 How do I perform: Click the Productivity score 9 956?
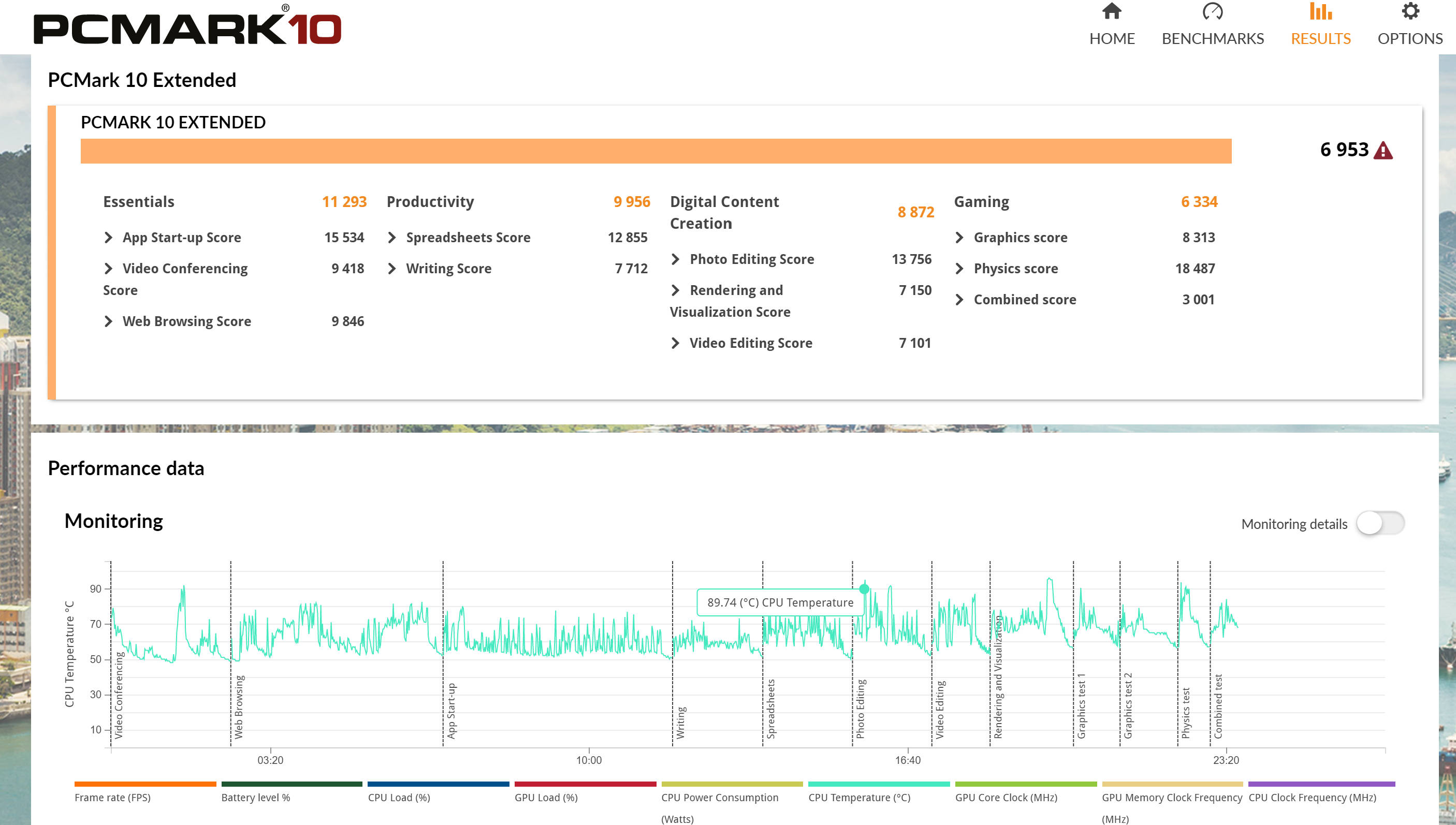coord(631,202)
